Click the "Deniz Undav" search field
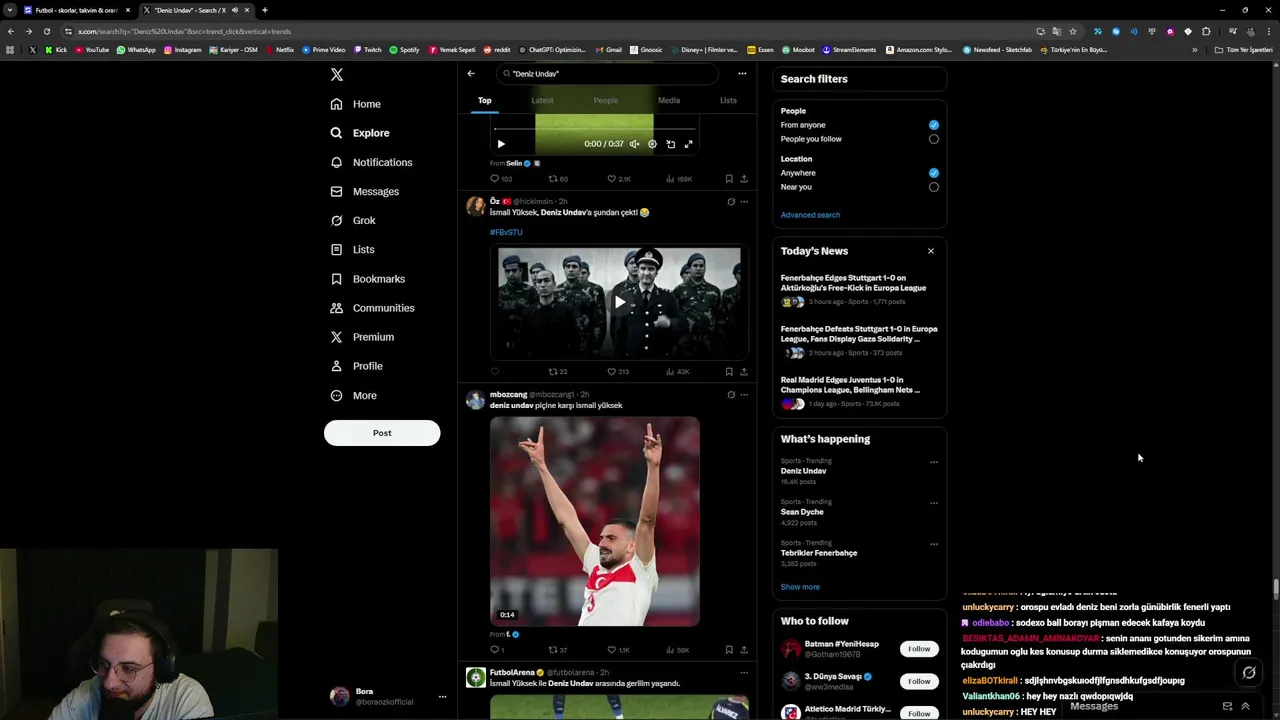 coord(607,73)
